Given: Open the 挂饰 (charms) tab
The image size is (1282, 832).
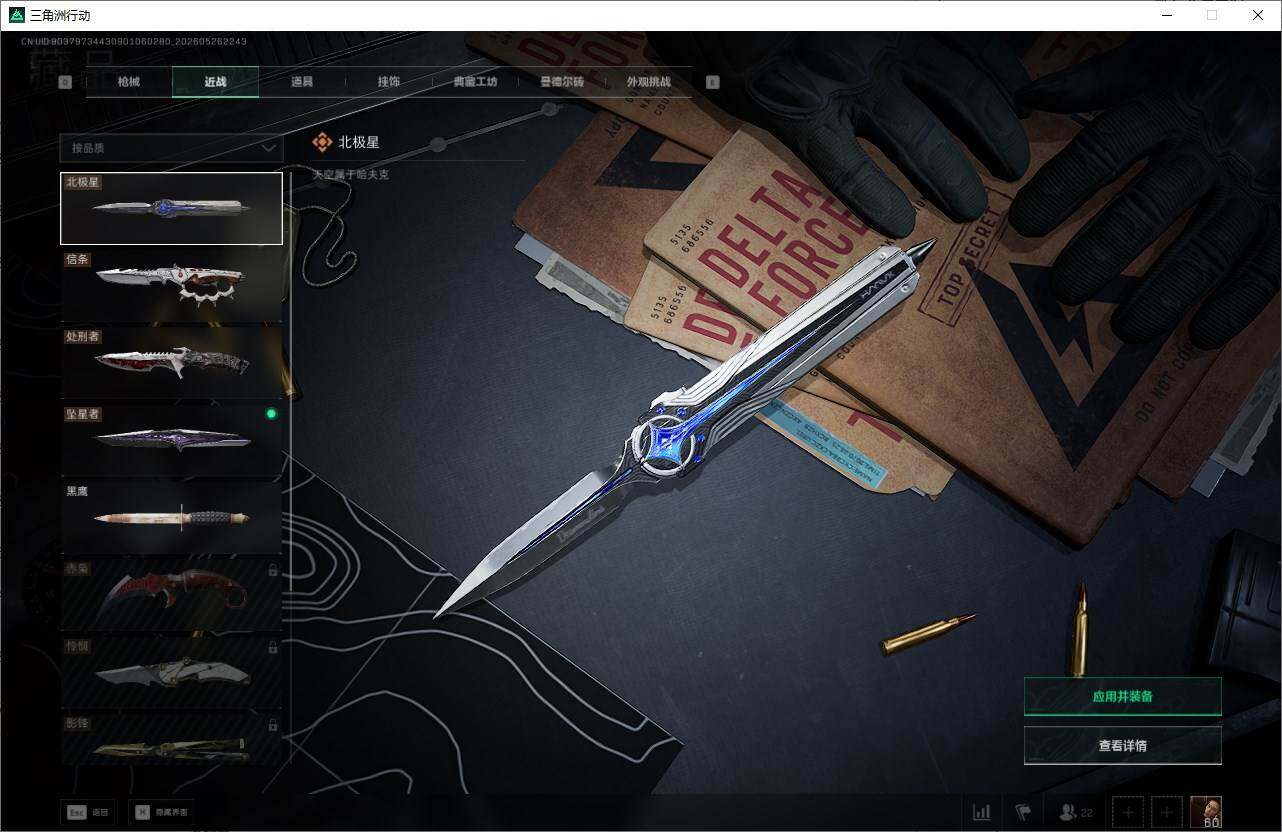Looking at the screenshot, I should pos(389,82).
